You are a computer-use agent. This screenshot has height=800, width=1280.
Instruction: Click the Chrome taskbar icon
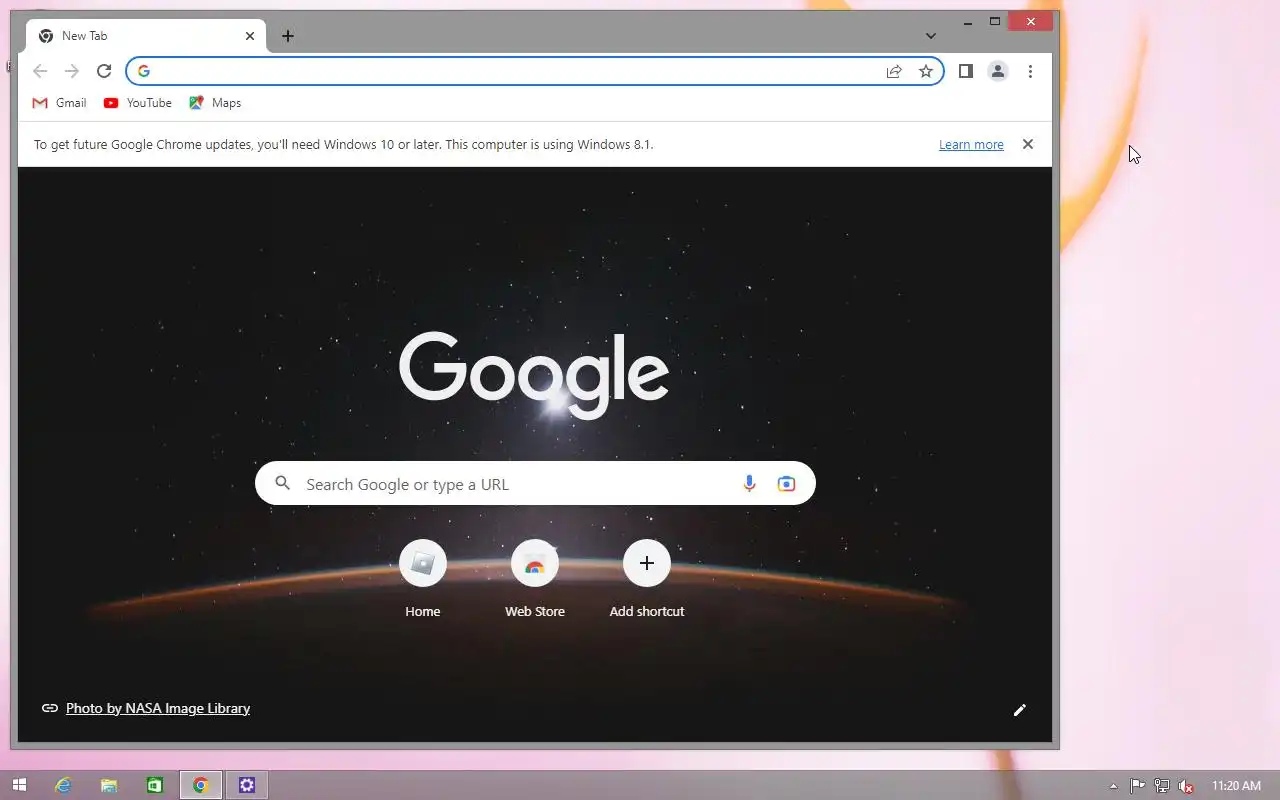coord(201,786)
